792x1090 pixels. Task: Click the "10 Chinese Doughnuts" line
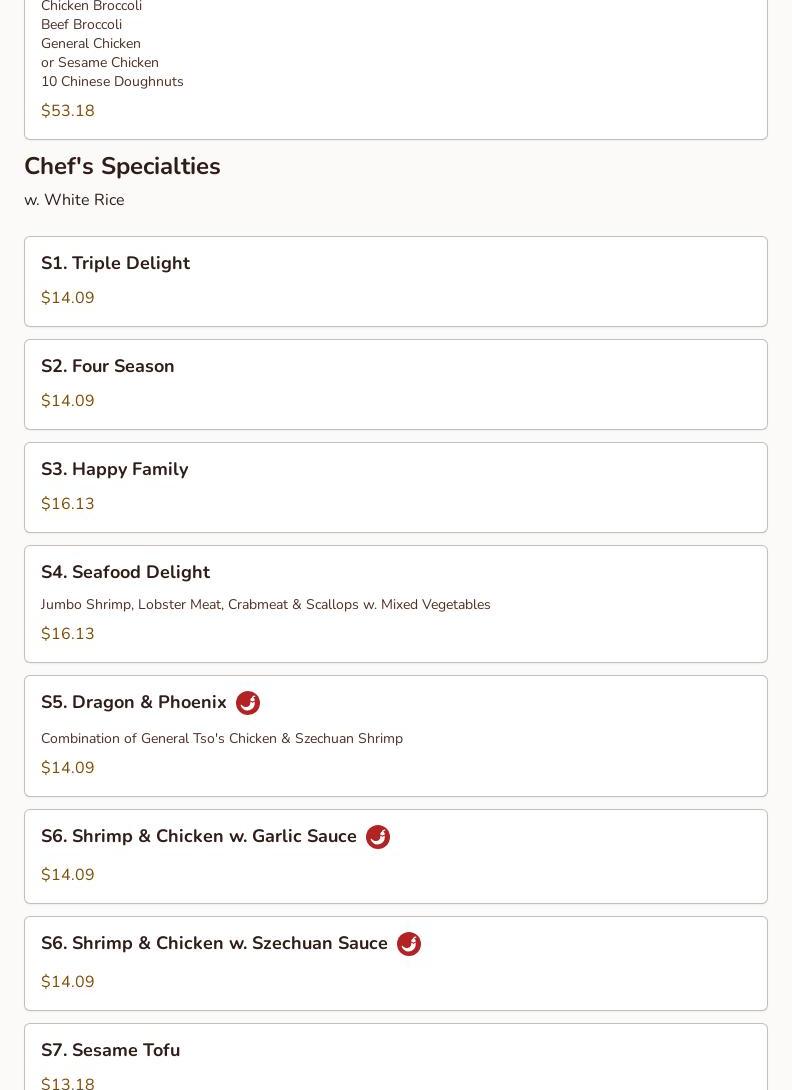pyautogui.click(x=112, y=81)
